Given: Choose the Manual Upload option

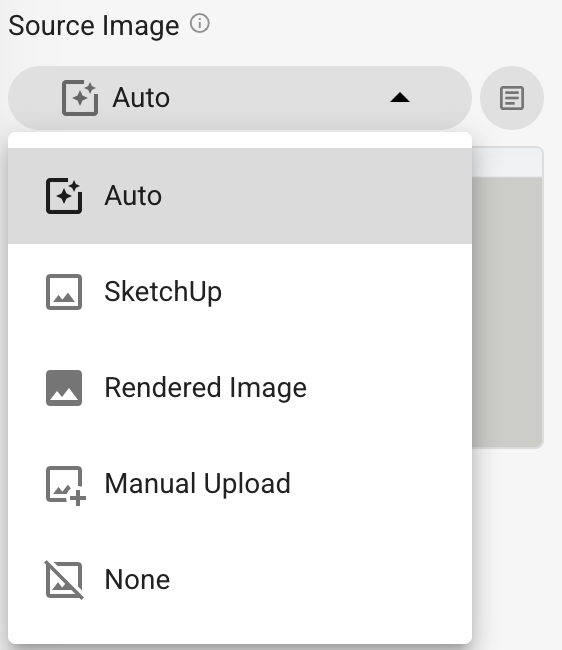Looking at the screenshot, I should point(240,484).
